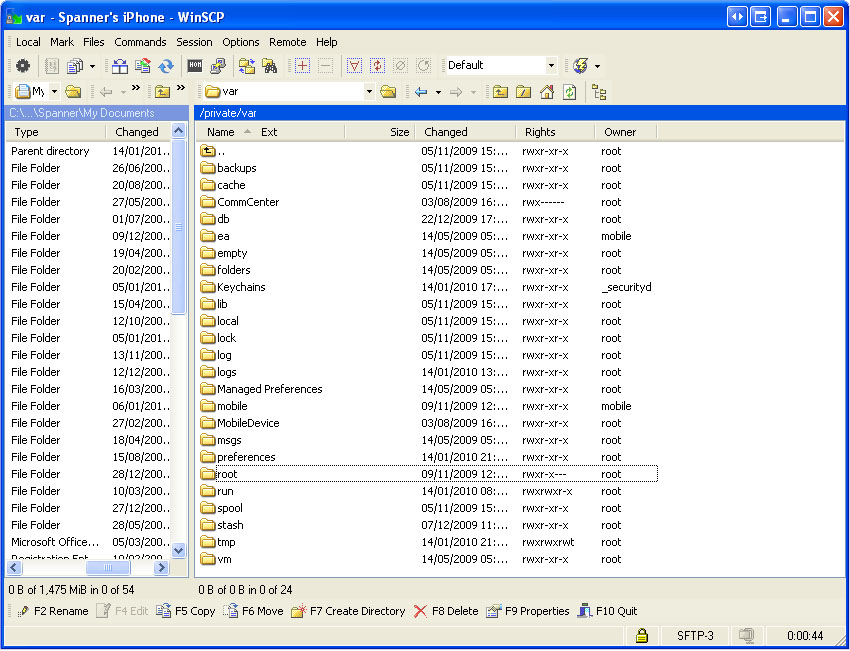Open the queue icon's dropdown arrow
Screen dimensions: 850x651
[x=92, y=66]
